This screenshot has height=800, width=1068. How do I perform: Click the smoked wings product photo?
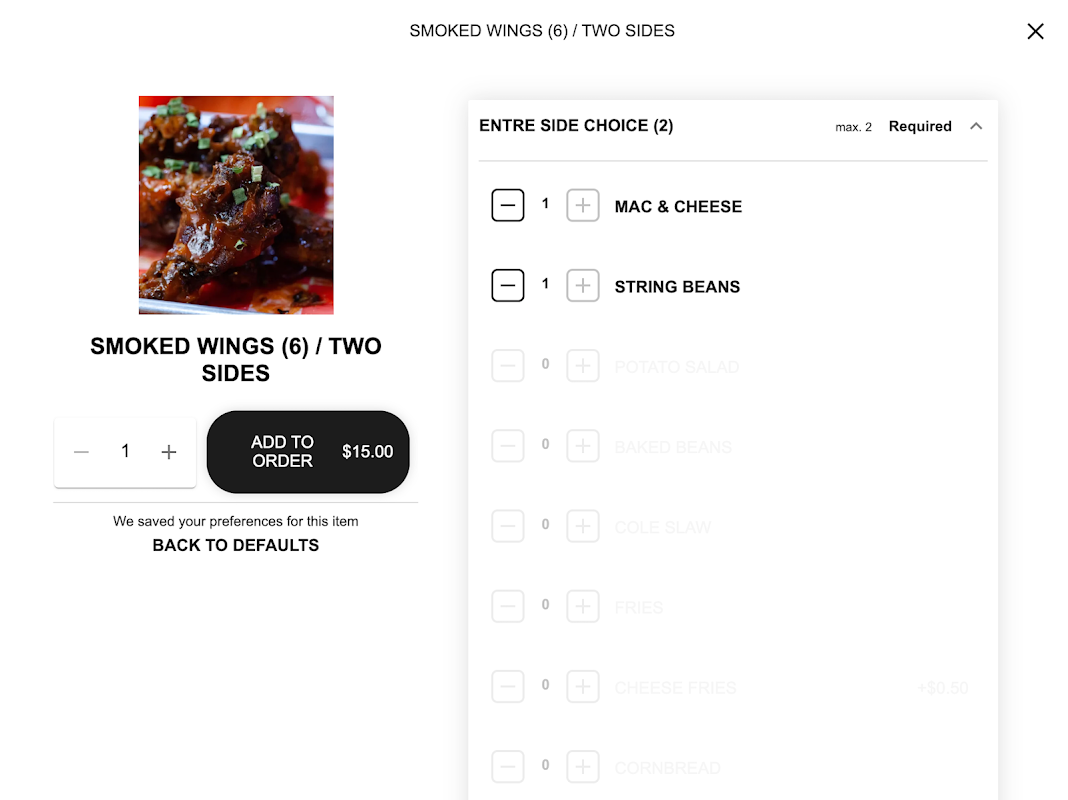[236, 205]
